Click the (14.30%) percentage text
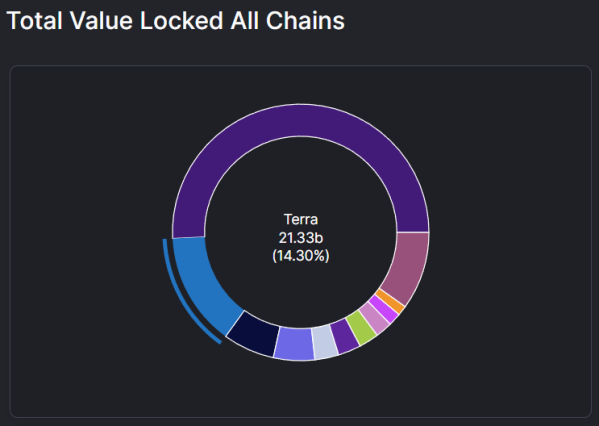This screenshot has width=599, height=426. click(x=301, y=256)
